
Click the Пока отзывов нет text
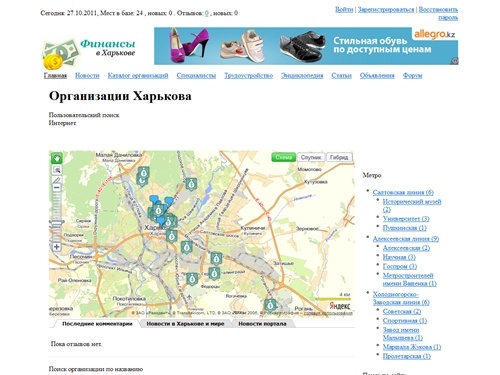pos(77,344)
